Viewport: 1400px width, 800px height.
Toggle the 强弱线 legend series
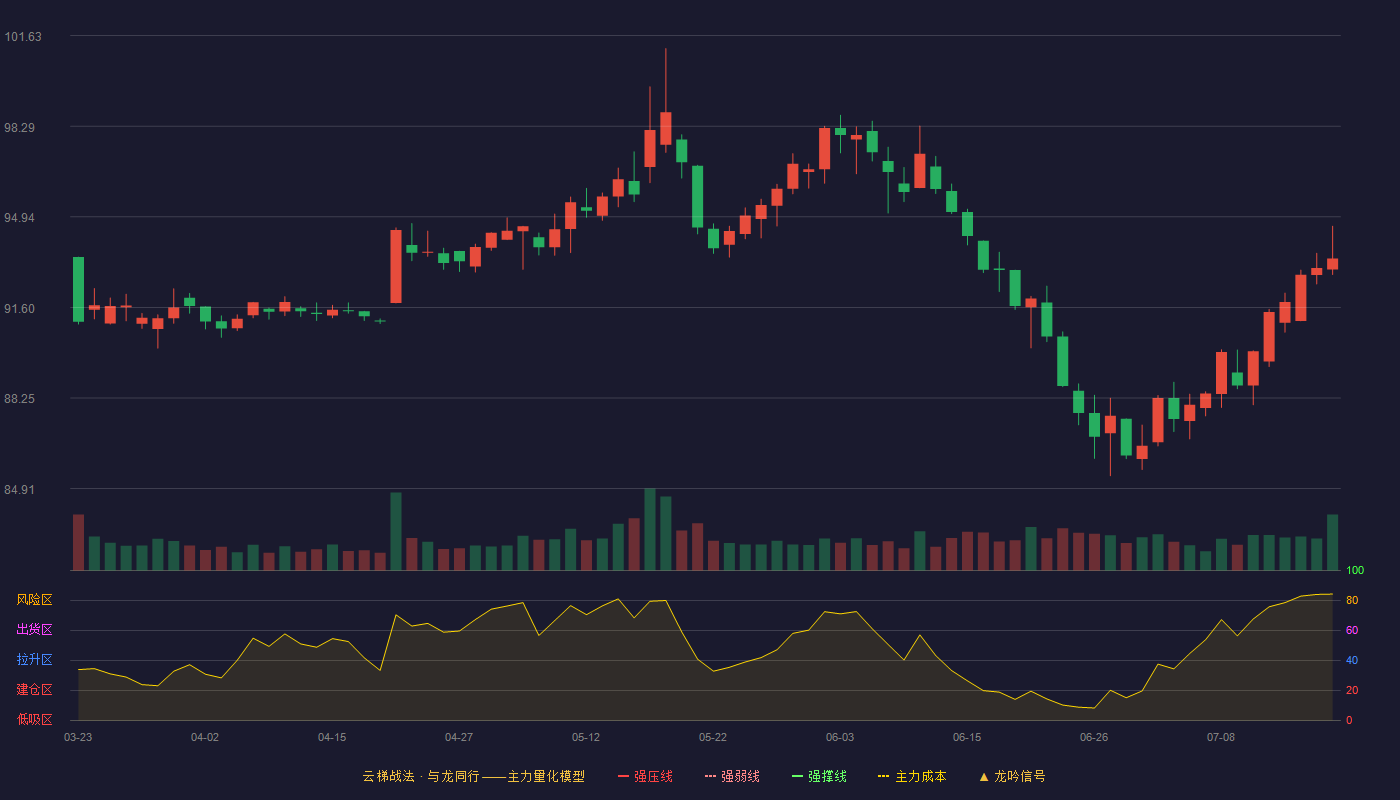(x=732, y=776)
